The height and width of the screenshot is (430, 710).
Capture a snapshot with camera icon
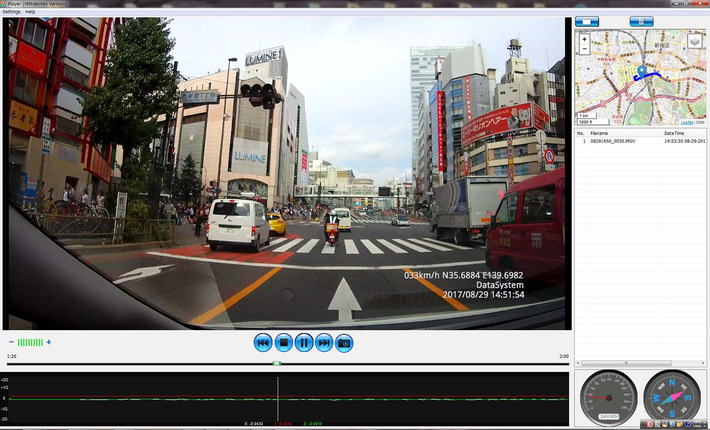pyautogui.click(x=344, y=342)
